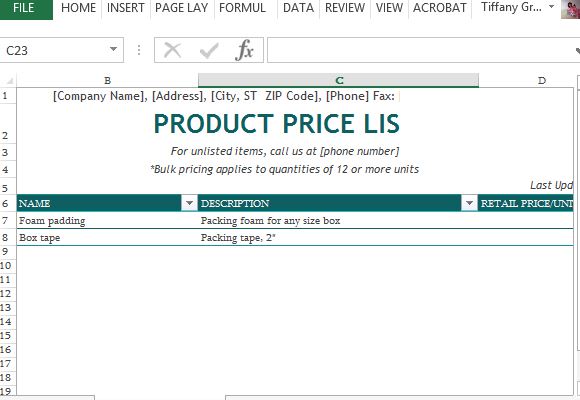The image size is (580, 400).
Task: Select the 'Foam padding' cell
Action: tap(107, 221)
